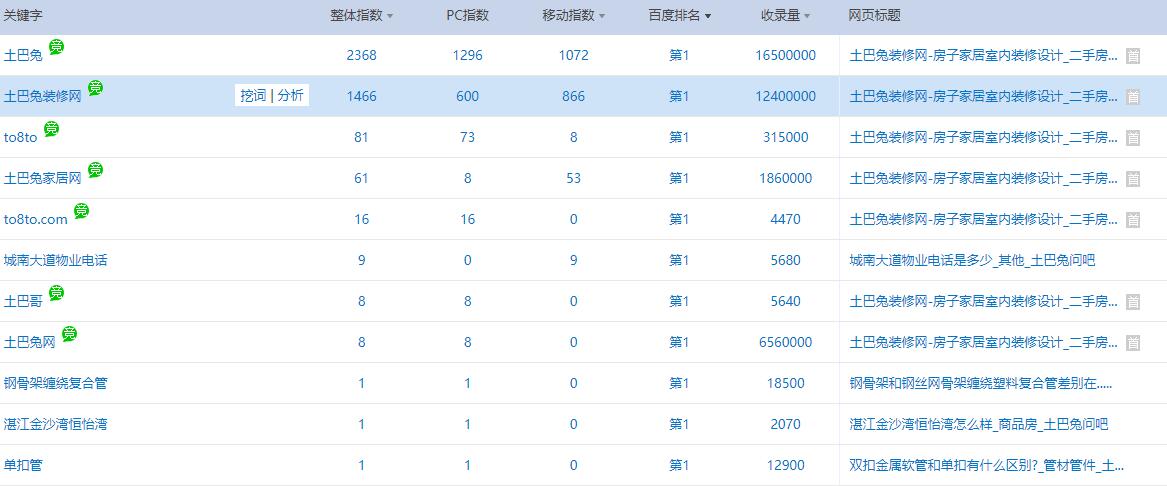Sort by 收录量 column
The width and height of the screenshot is (1167, 486).
pyautogui.click(x=786, y=16)
